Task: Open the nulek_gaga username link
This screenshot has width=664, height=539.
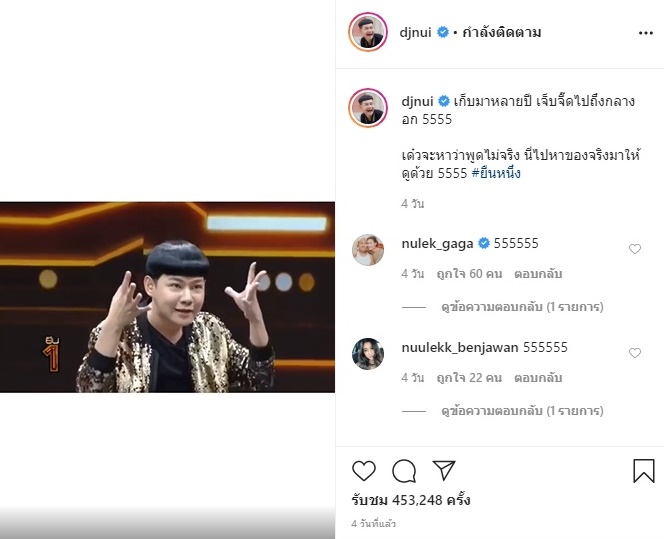Action: point(437,243)
